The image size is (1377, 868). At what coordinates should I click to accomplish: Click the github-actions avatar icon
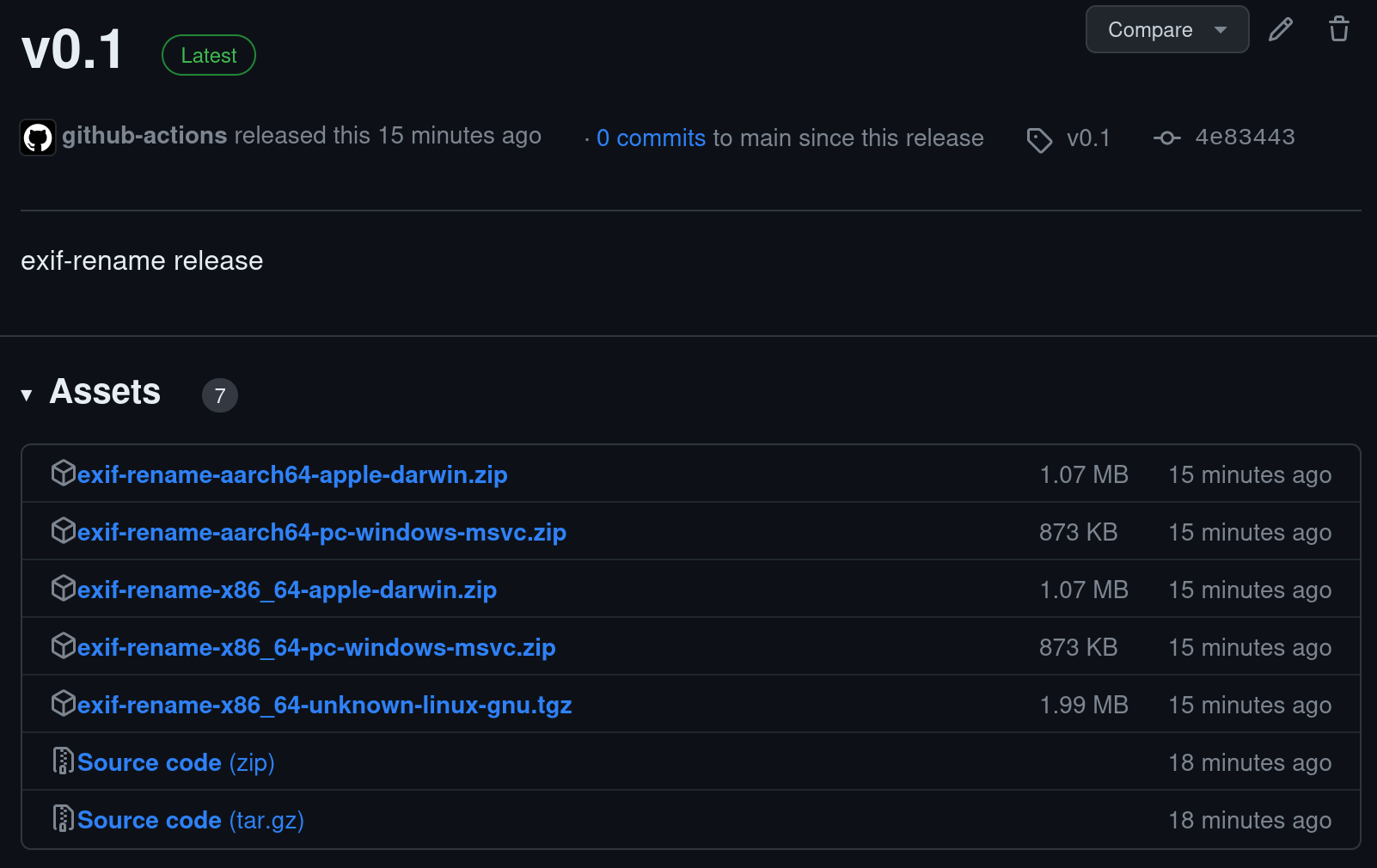(38, 138)
